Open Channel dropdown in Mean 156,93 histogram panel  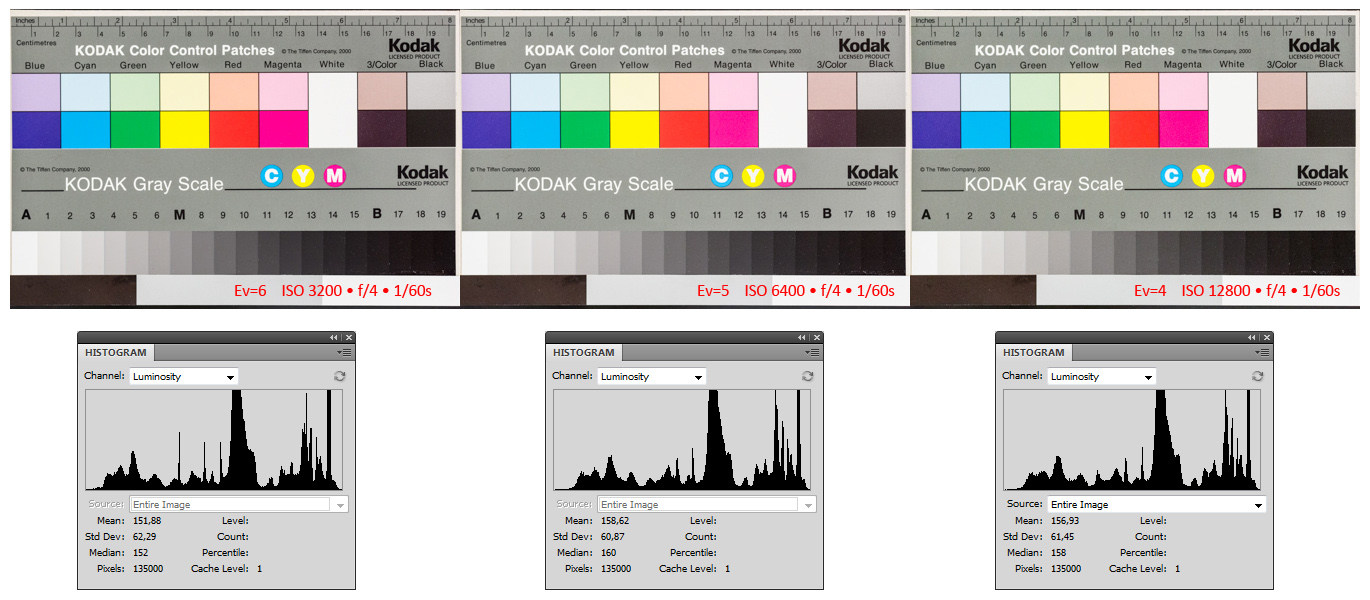[1102, 377]
